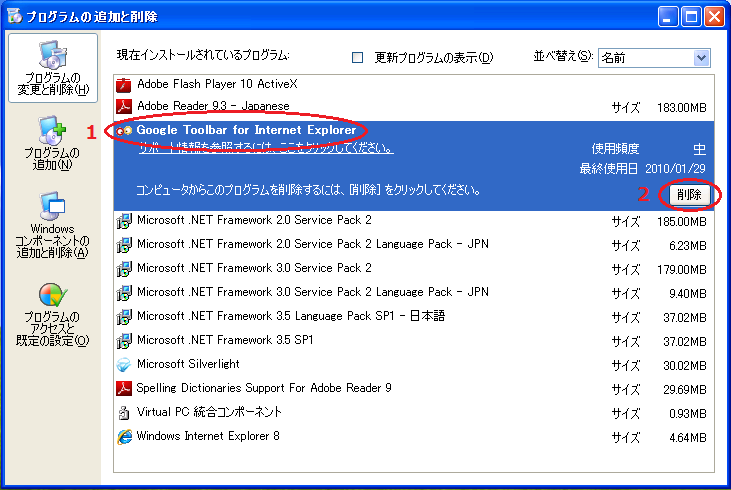Screen dimensions: 731x490
Task: Select .NET Framework 3.0 Service Pack 2 entry
Action: pyautogui.click(x=254, y=268)
